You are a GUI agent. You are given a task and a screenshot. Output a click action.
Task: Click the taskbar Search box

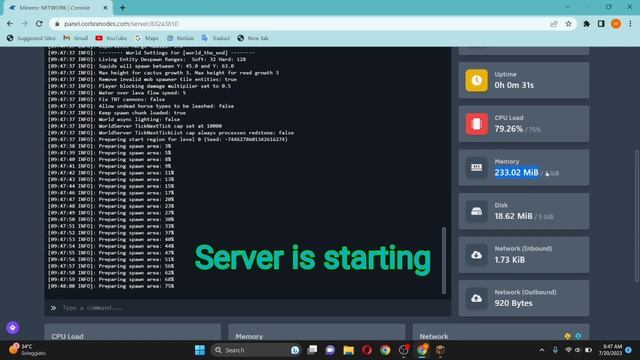pyautogui.click(x=256, y=350)
